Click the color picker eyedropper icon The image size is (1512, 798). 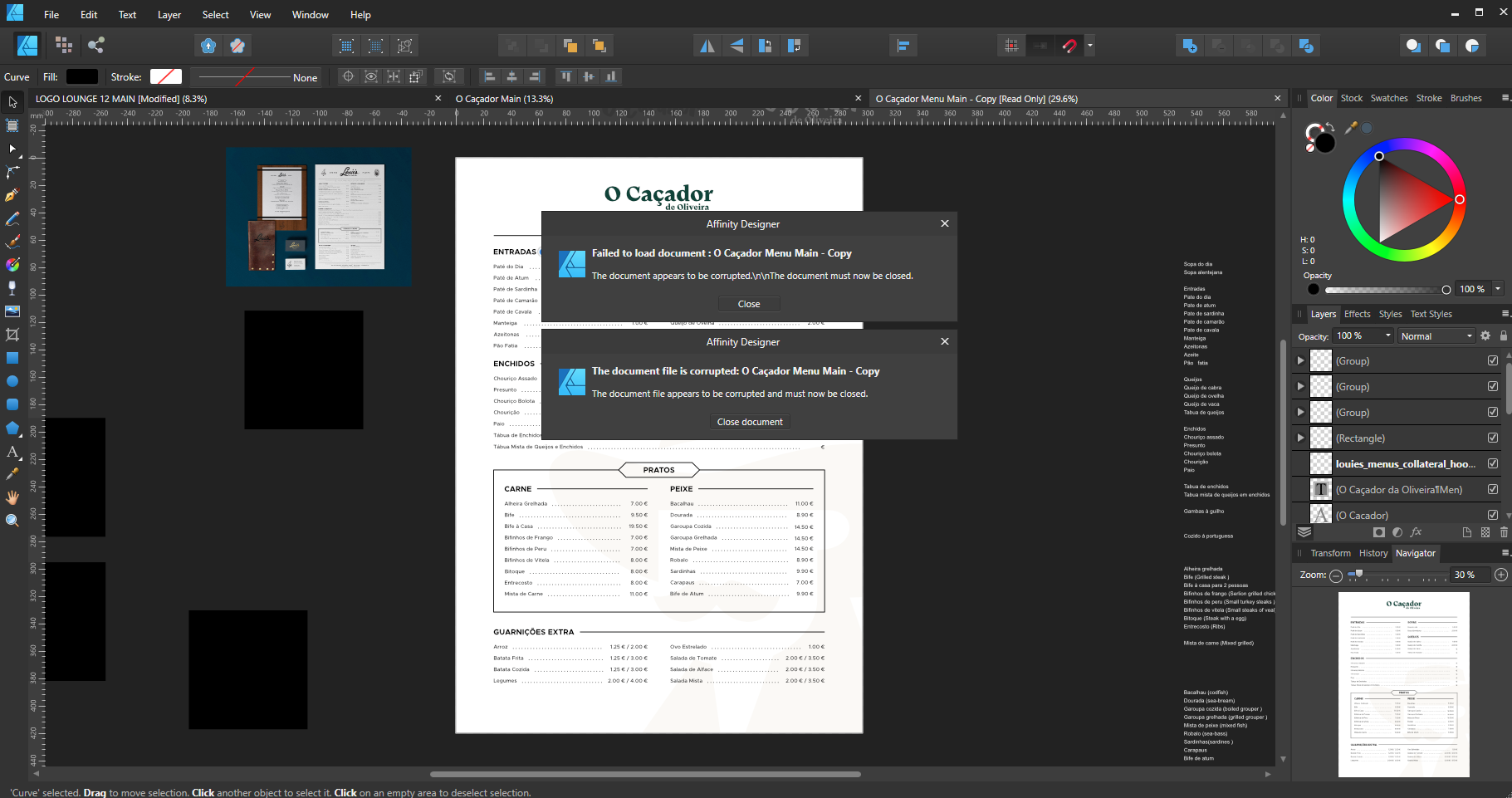point(1351,128)
